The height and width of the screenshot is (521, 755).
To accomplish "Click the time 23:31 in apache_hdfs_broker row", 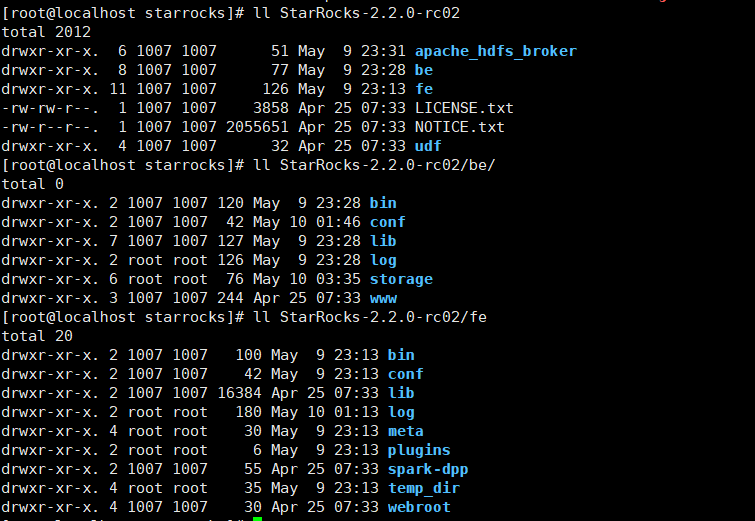I will (x=383, y=51).
